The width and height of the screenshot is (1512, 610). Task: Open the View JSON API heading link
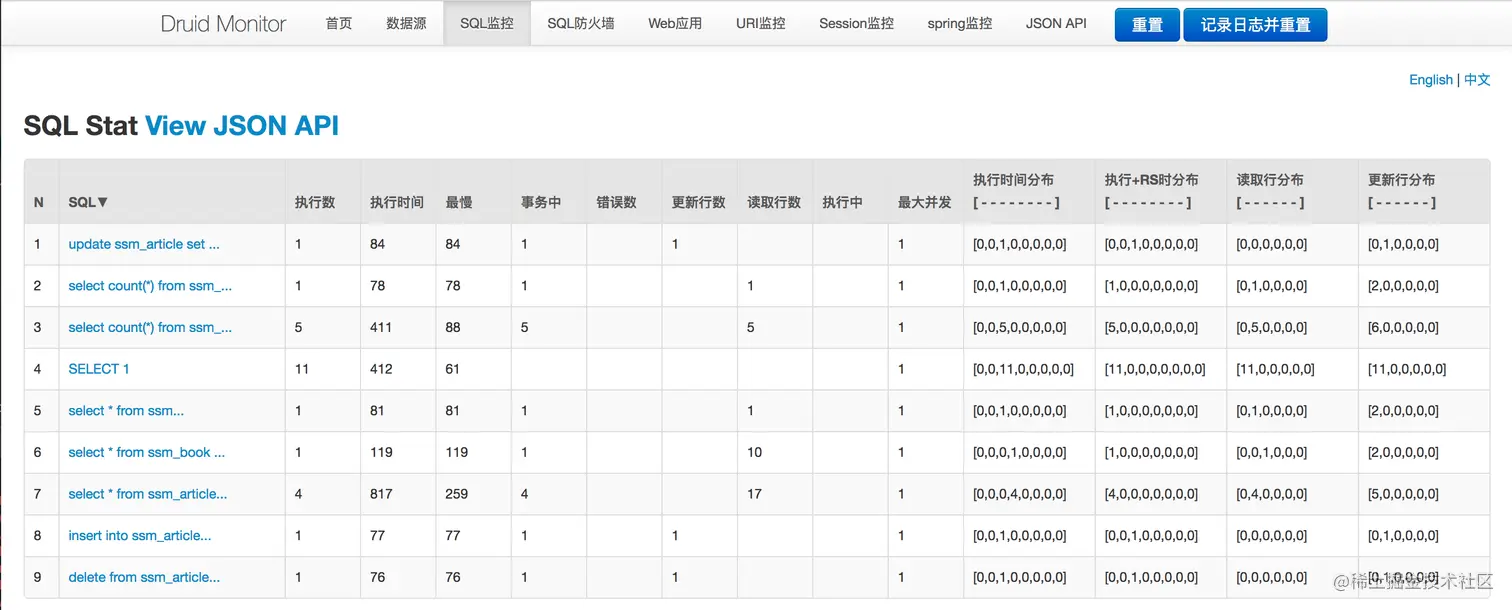242,126
